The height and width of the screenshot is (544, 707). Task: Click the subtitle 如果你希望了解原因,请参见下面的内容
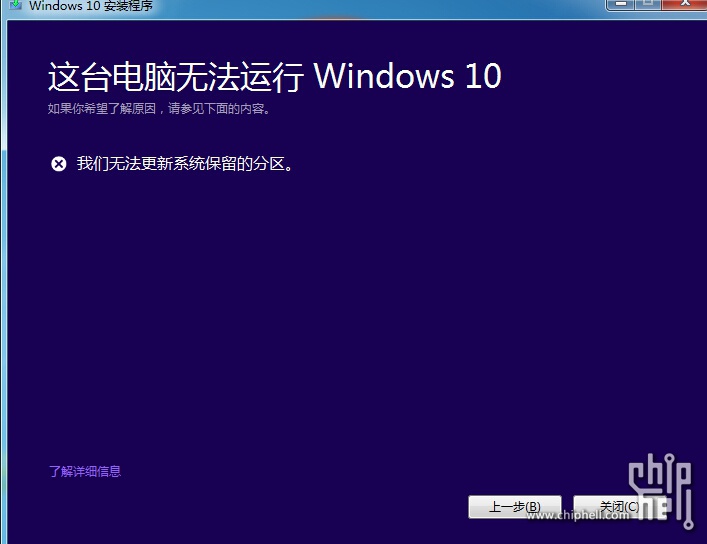coord(160,109)
